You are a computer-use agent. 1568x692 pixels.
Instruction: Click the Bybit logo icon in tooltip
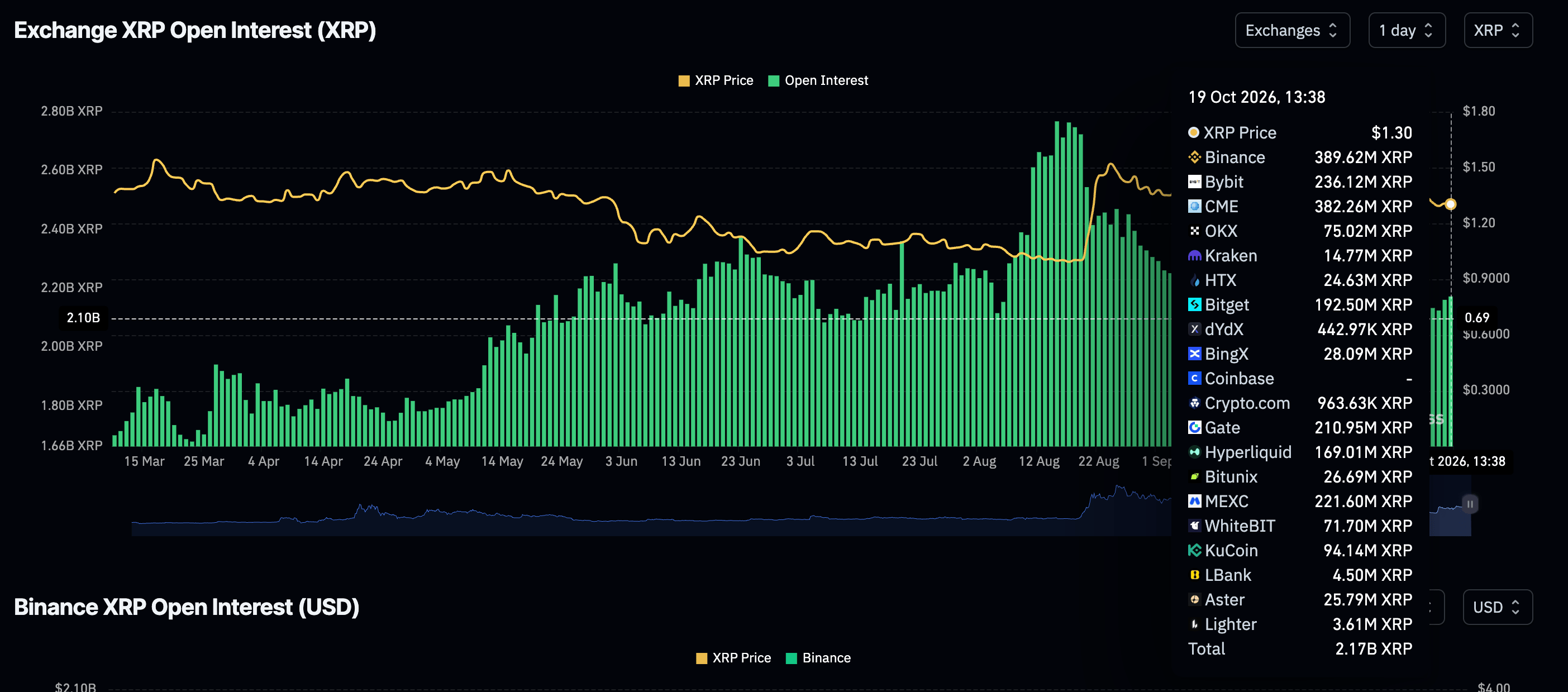click(x=1194, y=182)
